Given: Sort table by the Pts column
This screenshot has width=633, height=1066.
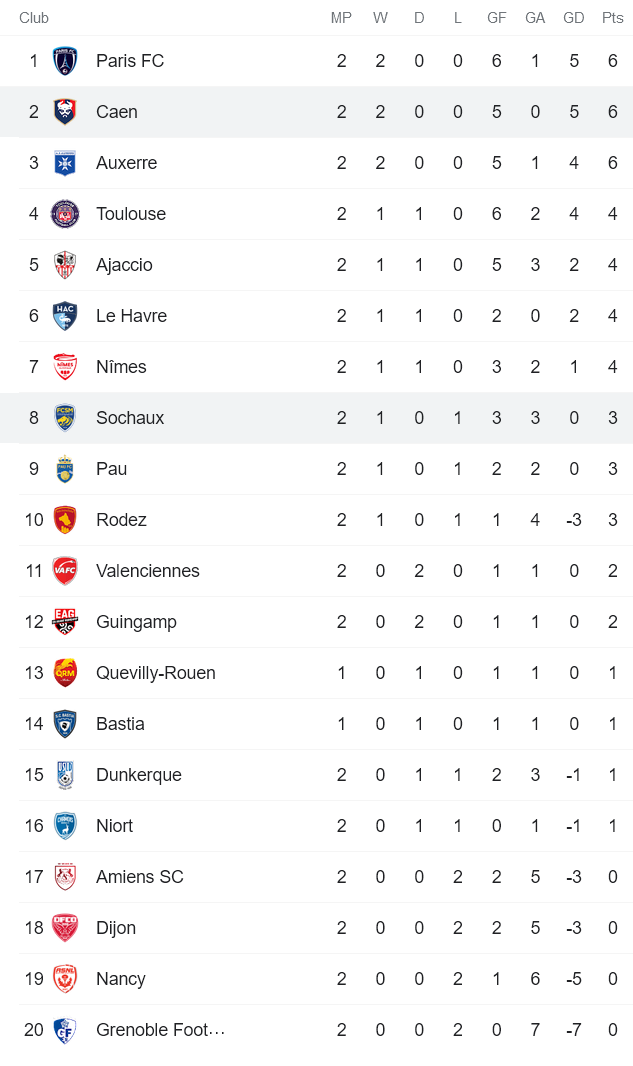Looking at the screenshot, I should coord(612,17).
